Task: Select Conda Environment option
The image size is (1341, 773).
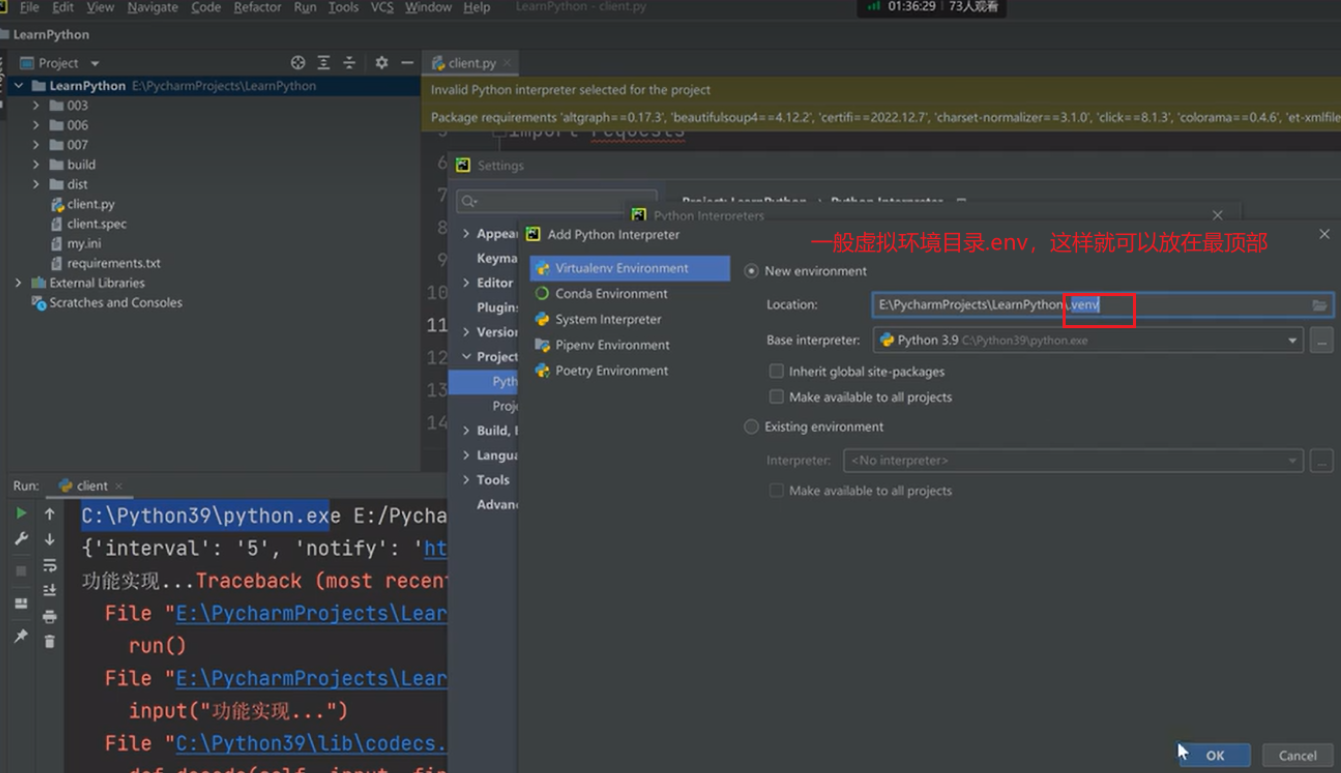Action: (611, 294)
